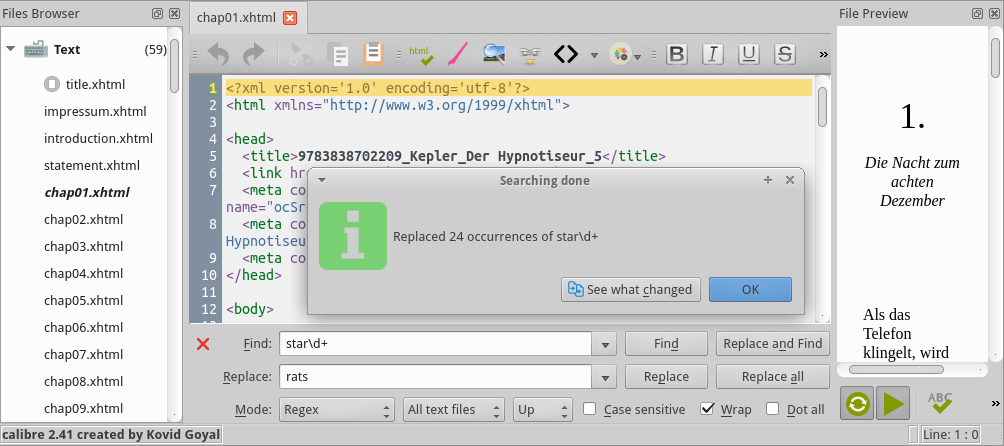Enable the Dot all checkbox

click(773, 409)
